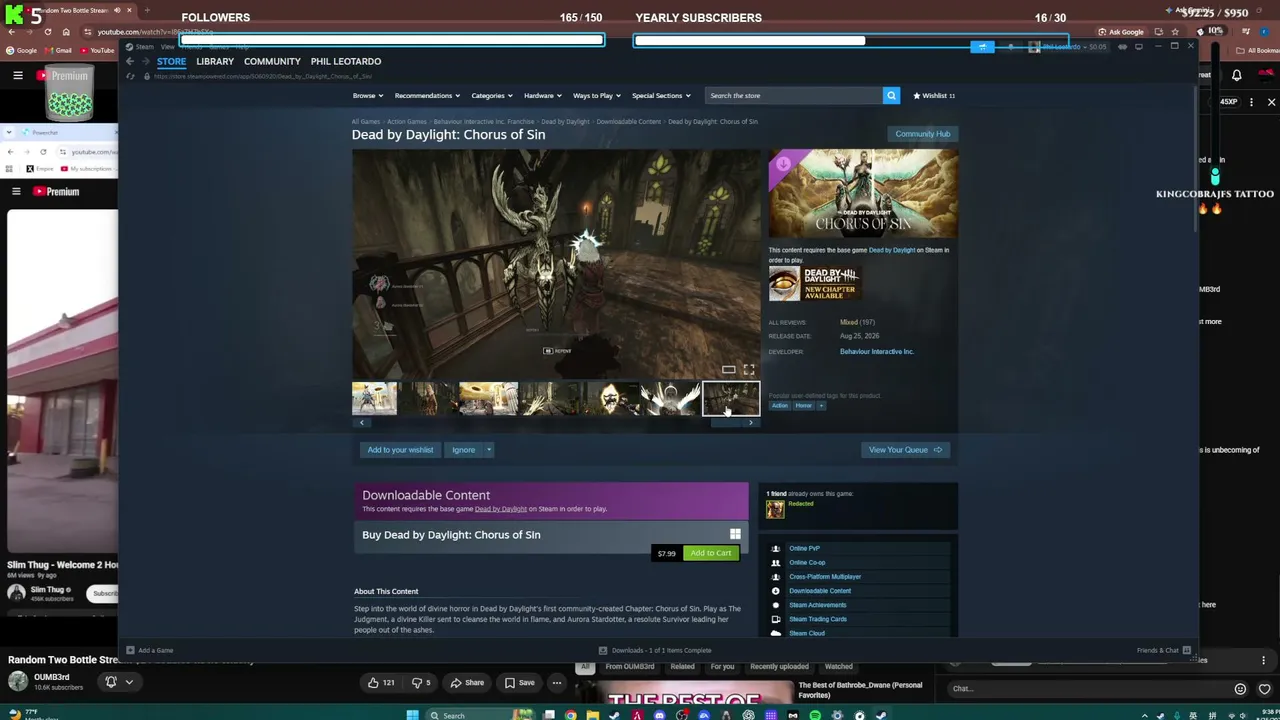Select the Related filter chip on YouTube
The image size is (1280, 720).
point(683,667)
